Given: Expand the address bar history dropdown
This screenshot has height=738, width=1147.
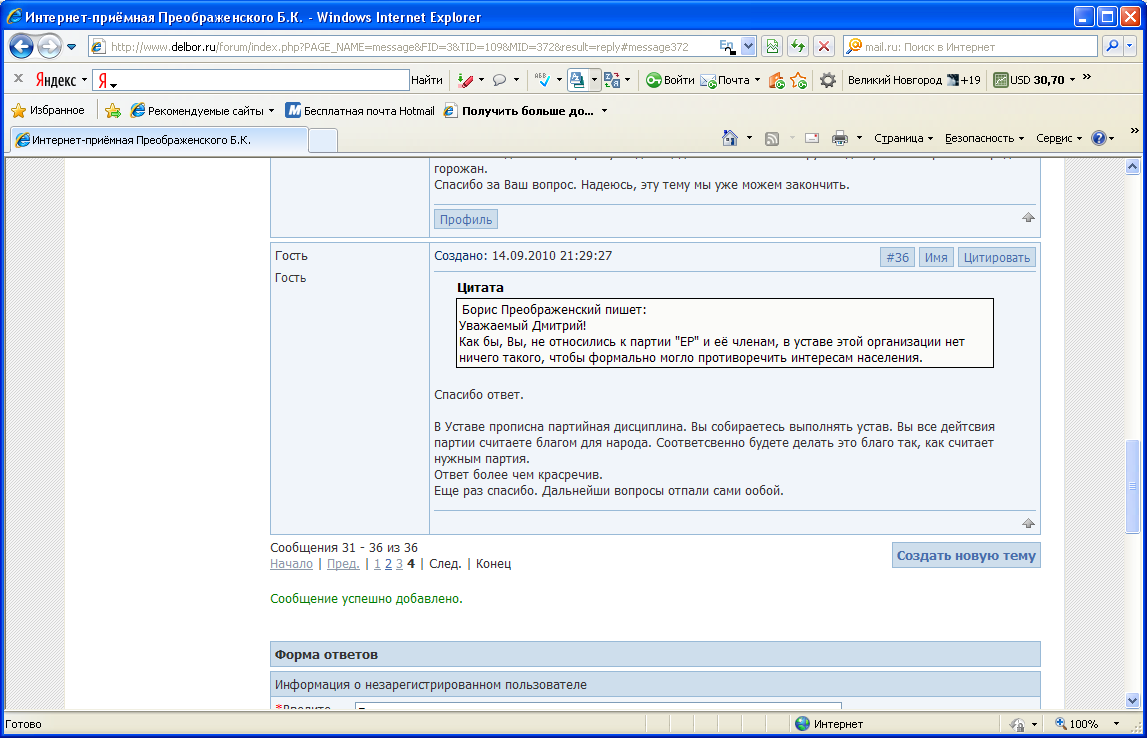Looking at the screenshot, I should pos(748,47).
